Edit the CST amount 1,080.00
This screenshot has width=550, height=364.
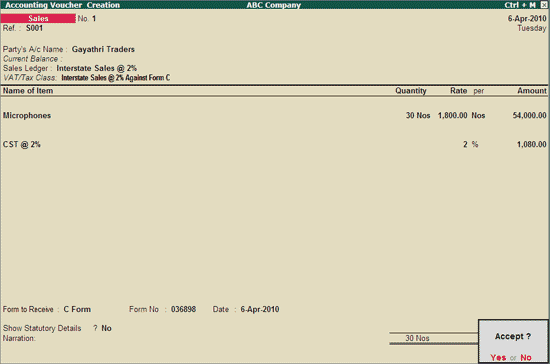(531, 144)
